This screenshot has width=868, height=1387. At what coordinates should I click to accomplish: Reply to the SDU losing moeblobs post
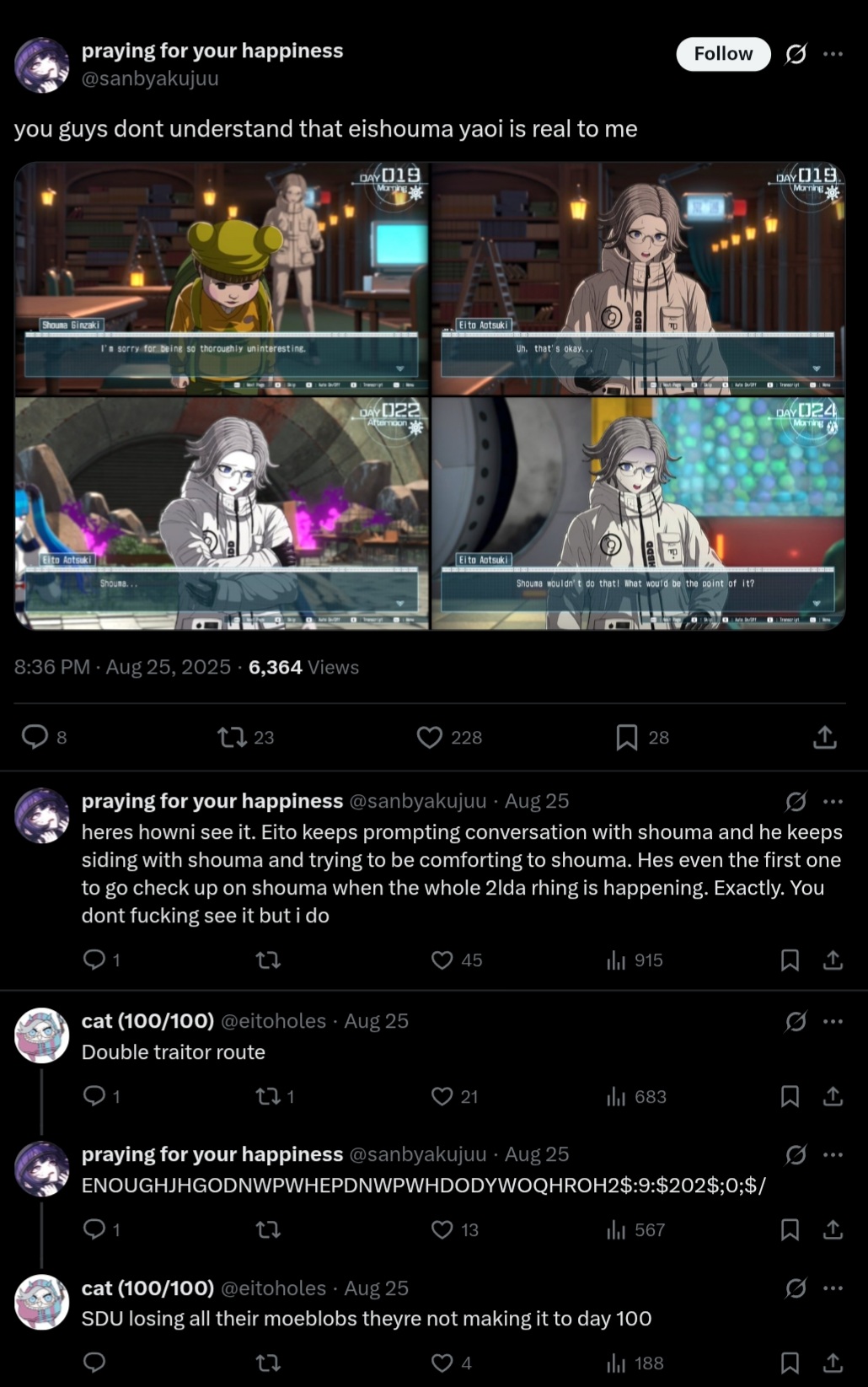click(94, 1363)
